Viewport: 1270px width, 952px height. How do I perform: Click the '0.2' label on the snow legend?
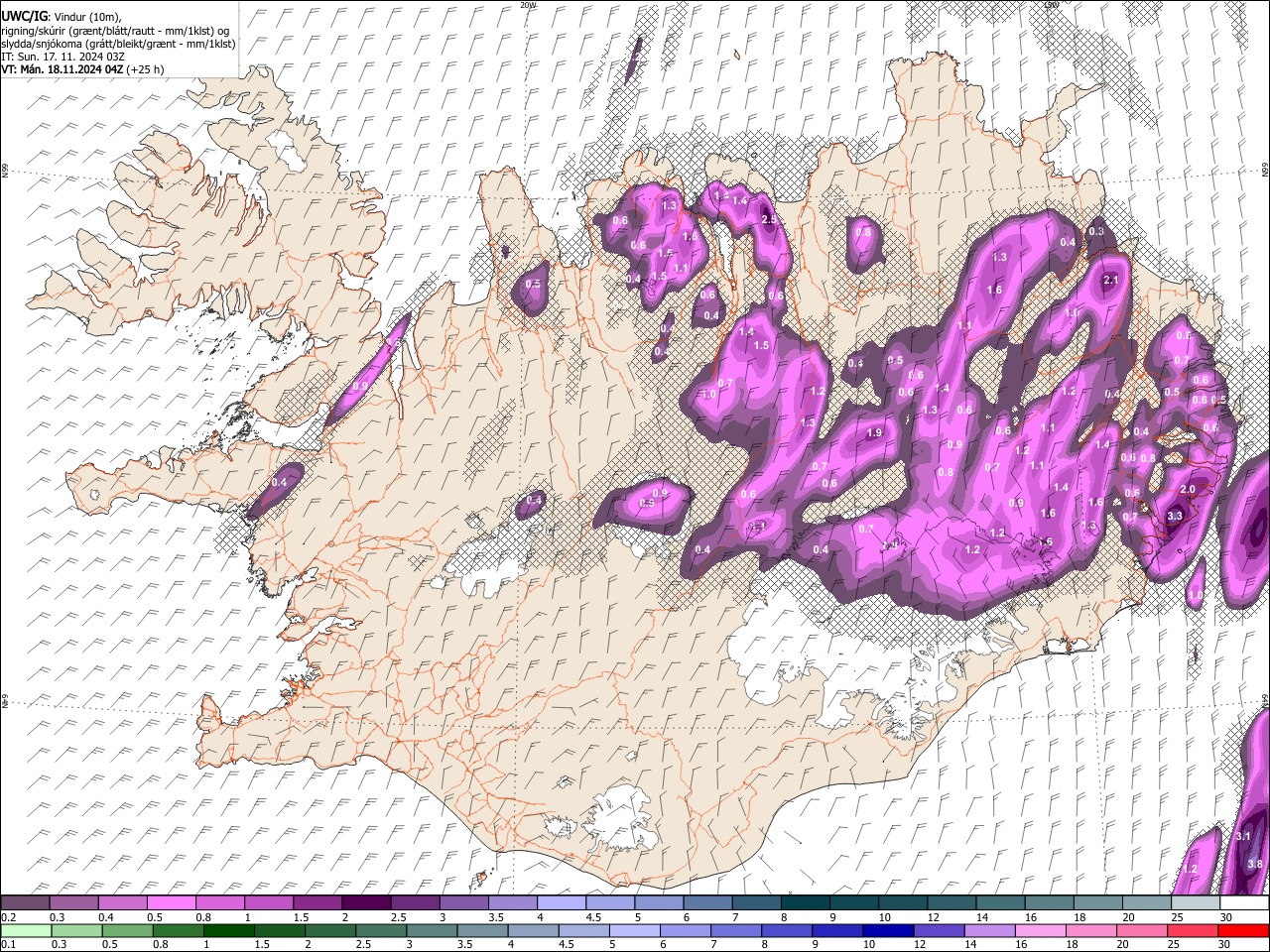(x=8, y=917)
